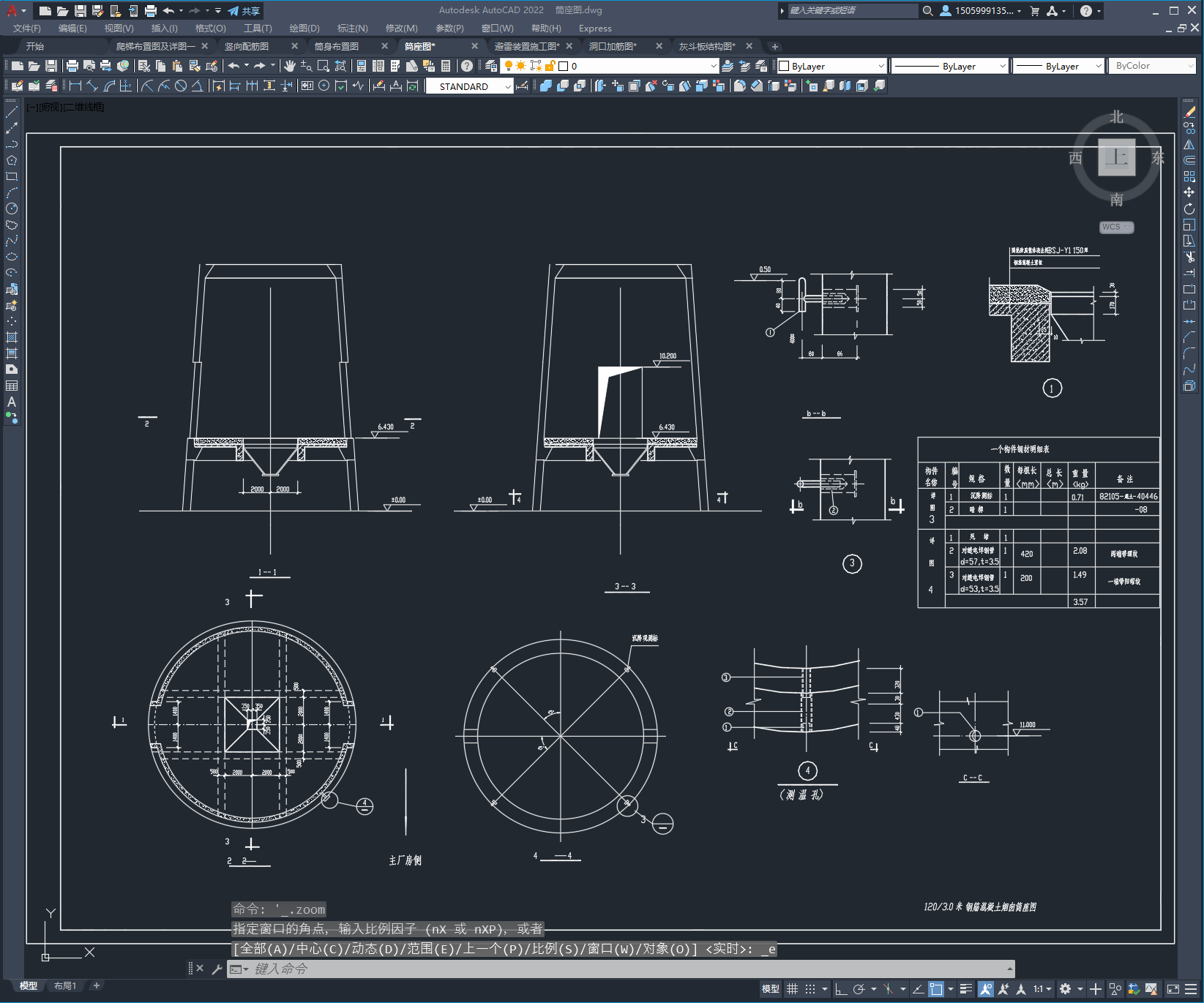Toggle the drawing grid display

792,989
